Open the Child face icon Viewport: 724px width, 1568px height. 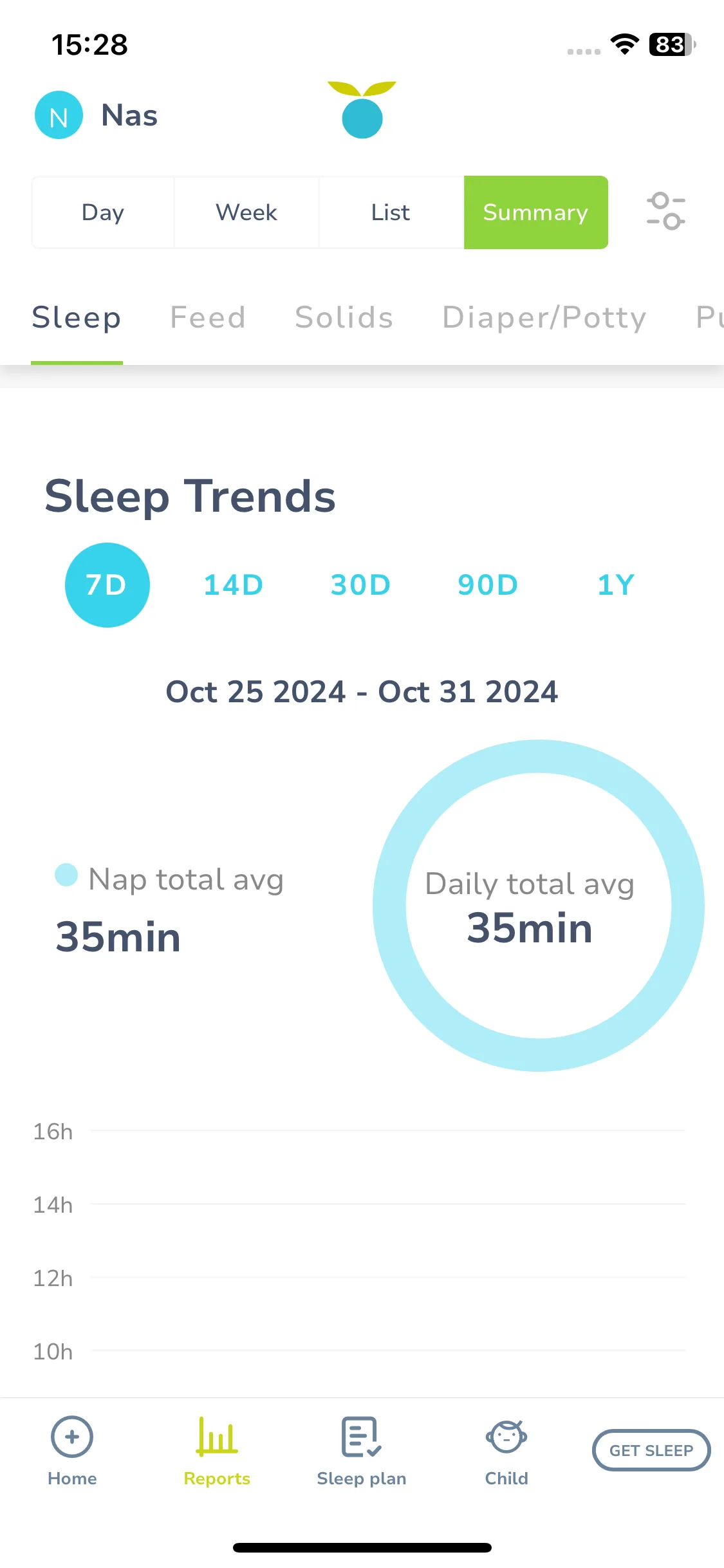tap(506, 1437)
